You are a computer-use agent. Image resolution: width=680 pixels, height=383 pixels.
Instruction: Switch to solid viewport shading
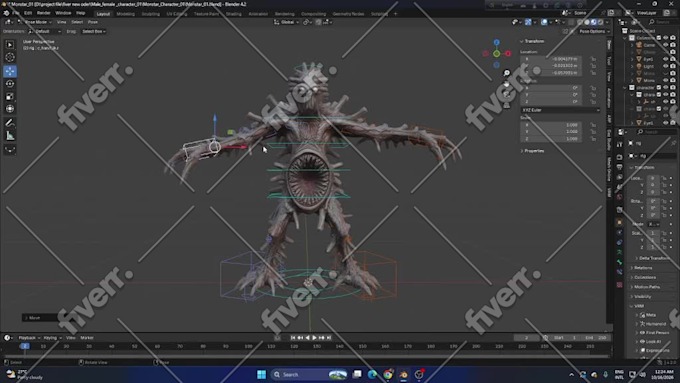click(x=587, y=22)
